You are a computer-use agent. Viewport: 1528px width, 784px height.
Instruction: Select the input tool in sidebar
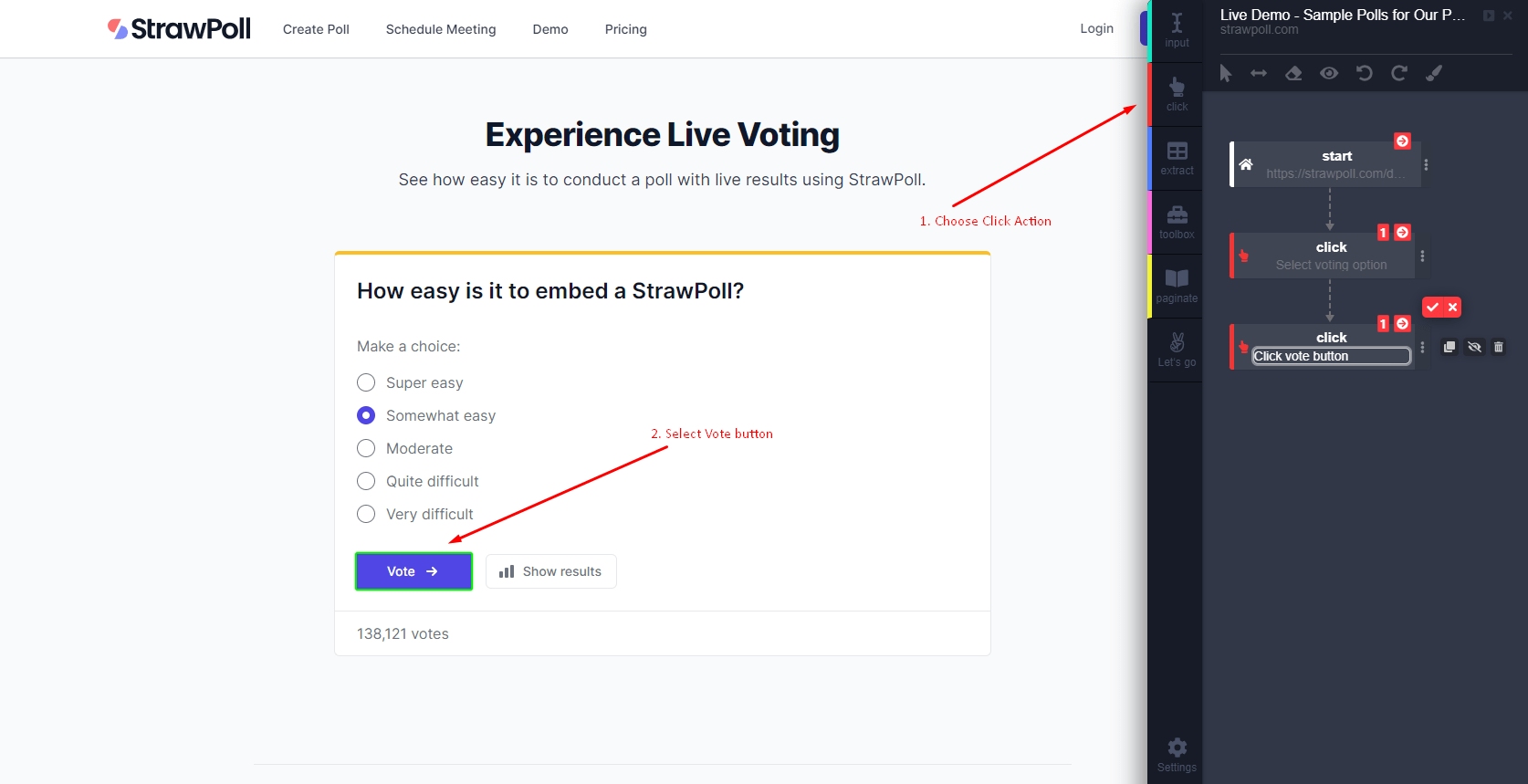click(x=1177, y=28)
